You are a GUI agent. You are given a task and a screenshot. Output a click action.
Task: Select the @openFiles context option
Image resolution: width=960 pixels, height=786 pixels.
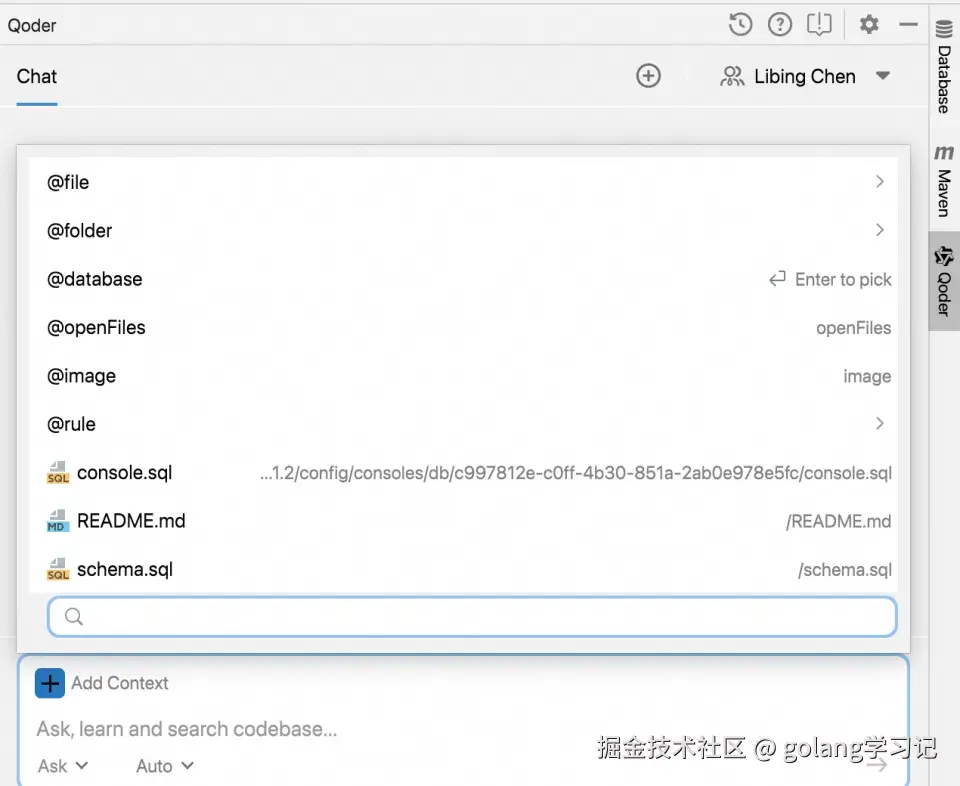click(x=463, y=328)
